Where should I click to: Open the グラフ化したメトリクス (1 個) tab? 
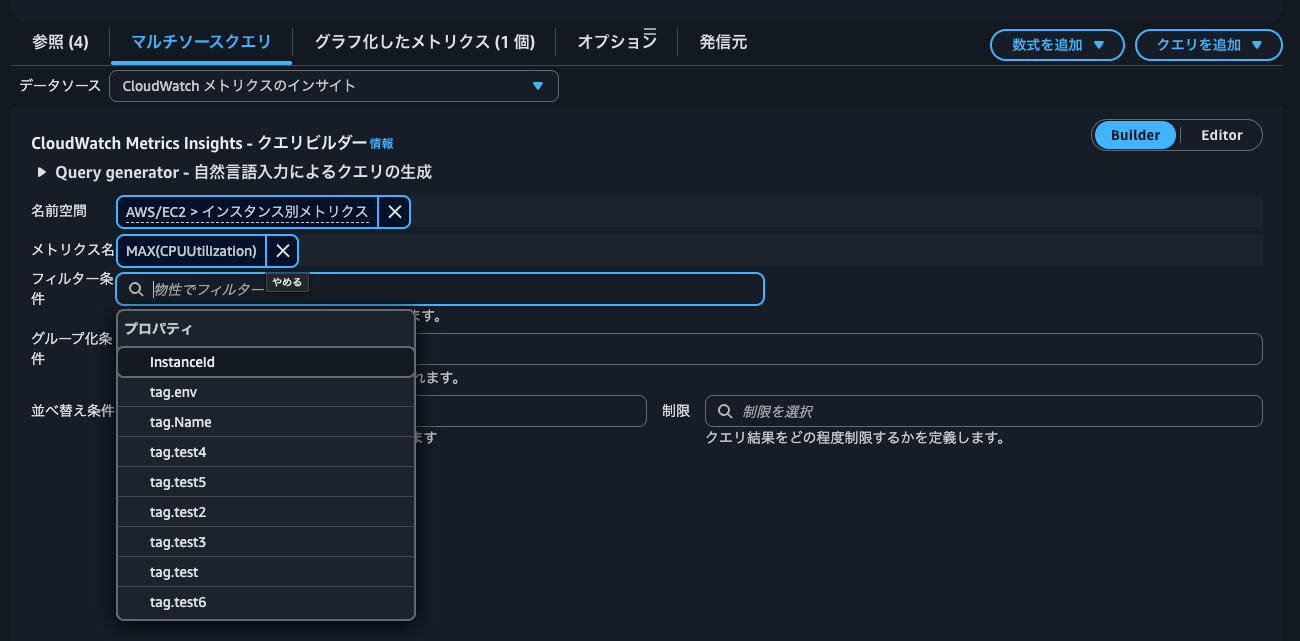(425, 42)
